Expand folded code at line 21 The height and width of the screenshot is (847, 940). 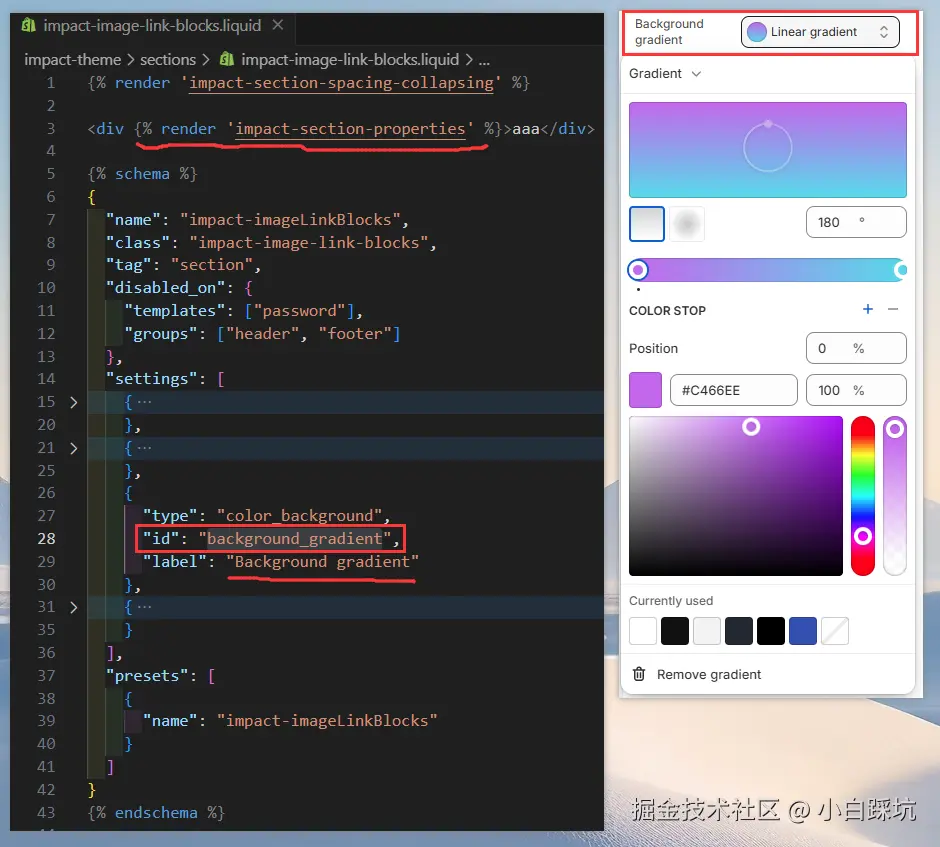(x=74, y=448)
